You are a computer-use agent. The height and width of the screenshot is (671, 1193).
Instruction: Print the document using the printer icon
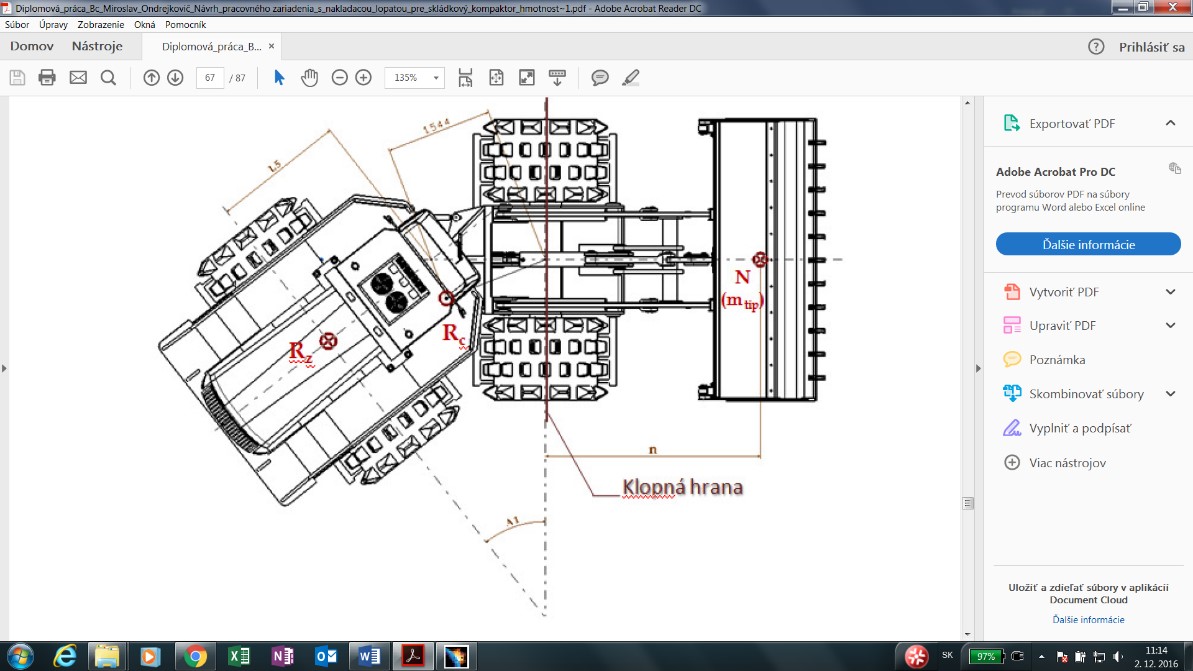point(47,78)
